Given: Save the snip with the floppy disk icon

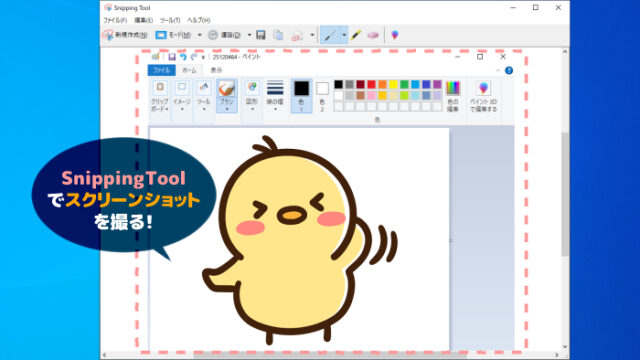Looking at the screenshot, I should pyautogui.click(x=261, y=35).
